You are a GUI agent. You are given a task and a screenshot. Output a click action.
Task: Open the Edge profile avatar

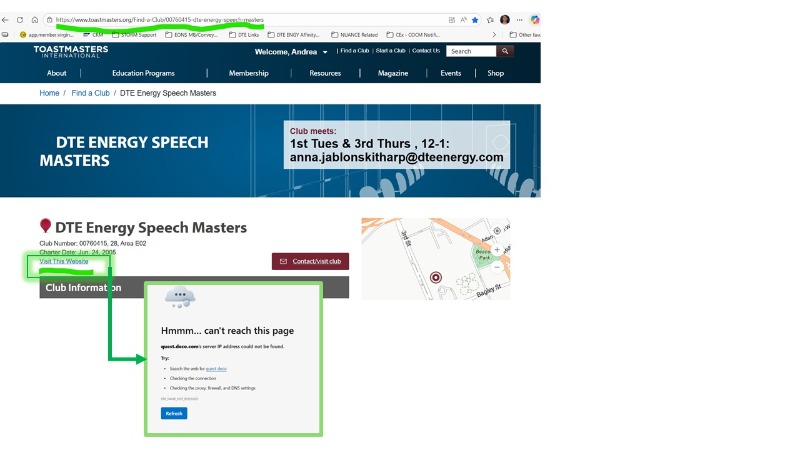click(505, 19)
